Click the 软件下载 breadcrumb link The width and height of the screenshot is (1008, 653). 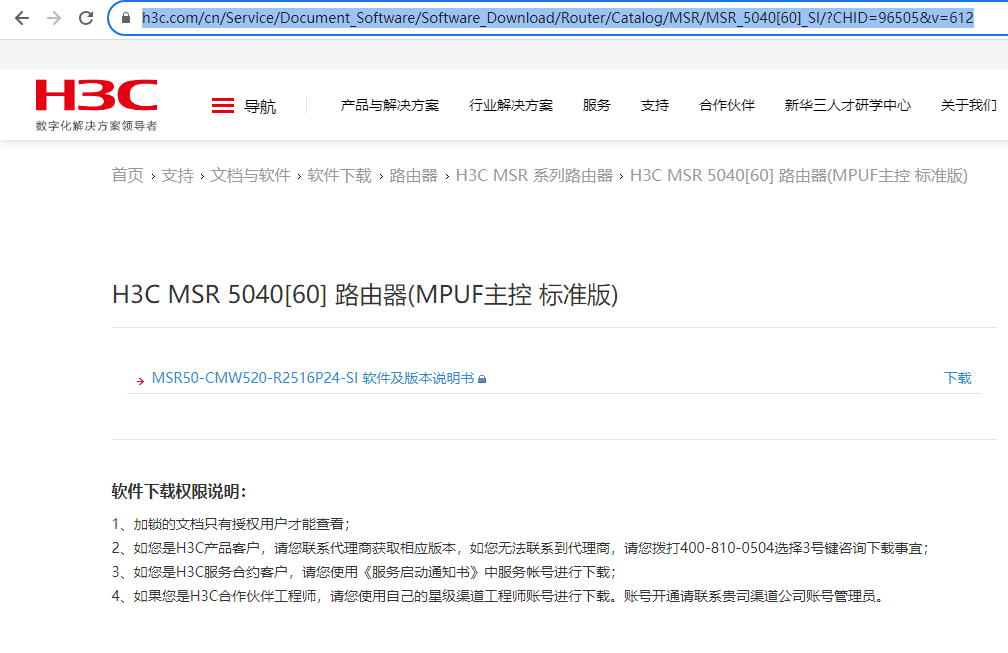pos(339,175)
